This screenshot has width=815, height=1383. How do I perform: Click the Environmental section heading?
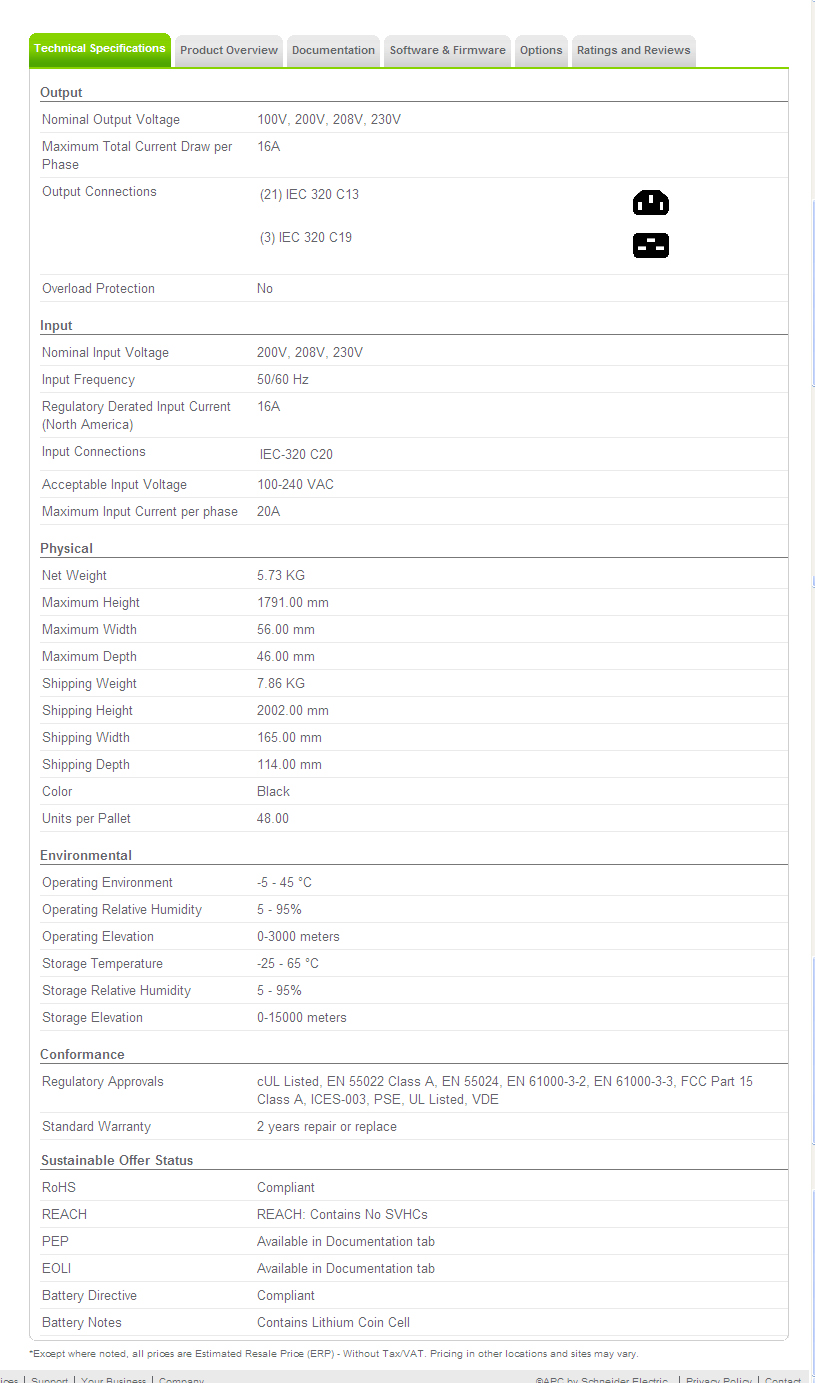86,856
